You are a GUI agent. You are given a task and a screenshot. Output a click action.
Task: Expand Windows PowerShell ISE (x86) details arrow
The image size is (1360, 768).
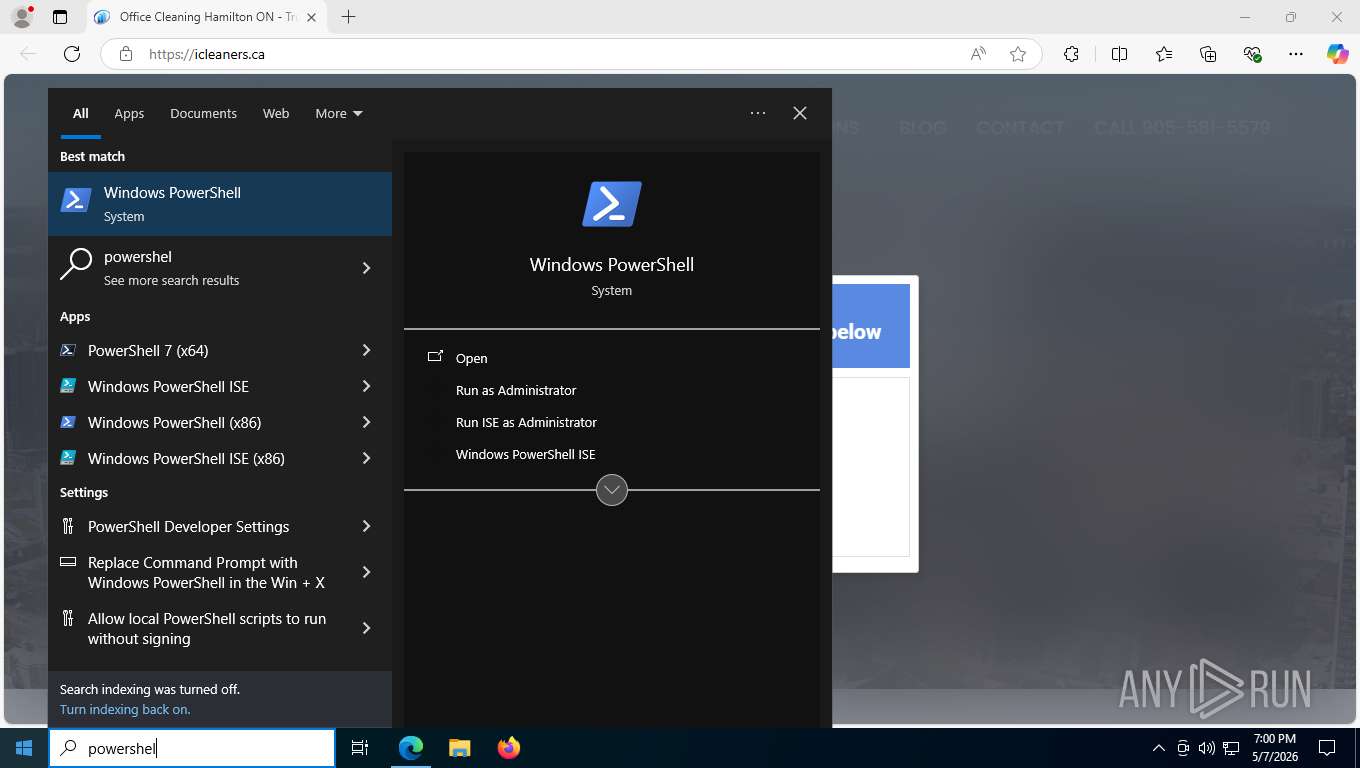click(x=366, y=458)
